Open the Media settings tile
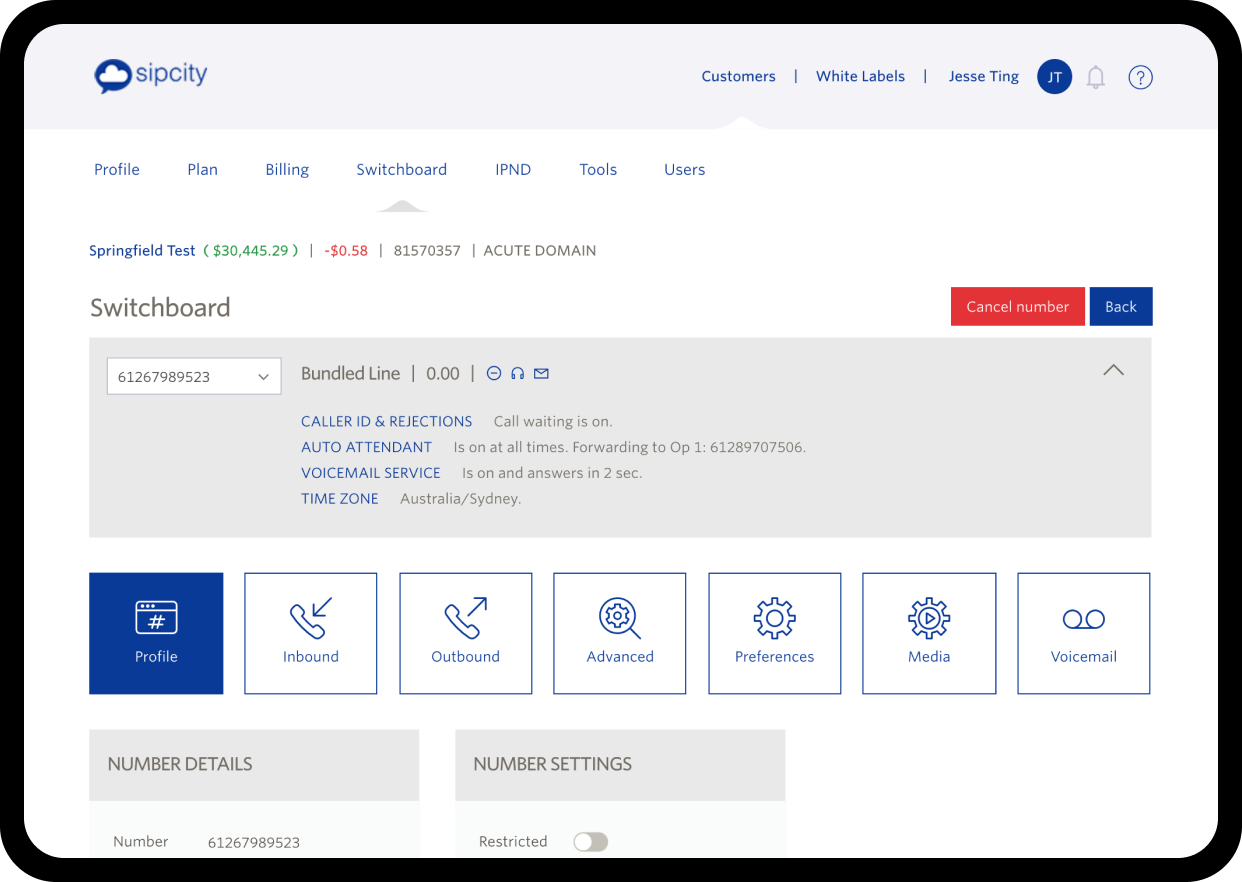 click(929, 633)
